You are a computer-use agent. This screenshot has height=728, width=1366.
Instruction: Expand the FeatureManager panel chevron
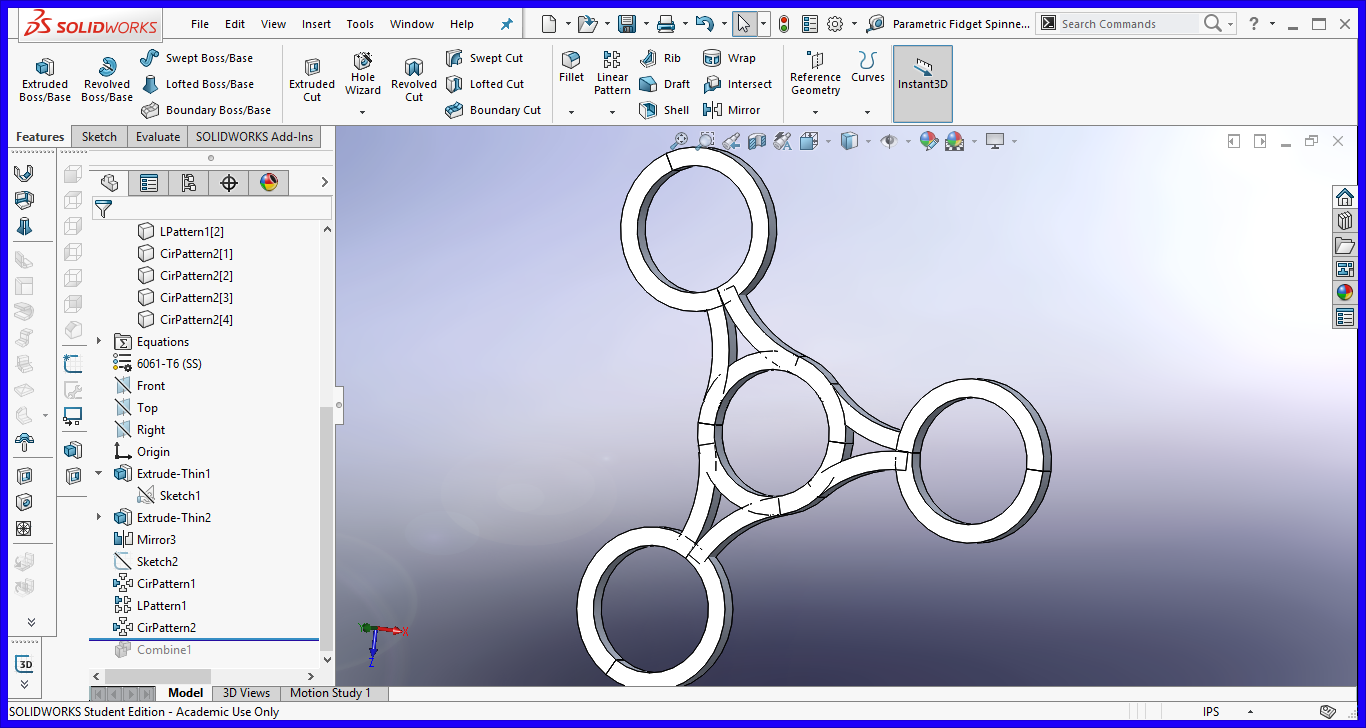pos(324,182)
